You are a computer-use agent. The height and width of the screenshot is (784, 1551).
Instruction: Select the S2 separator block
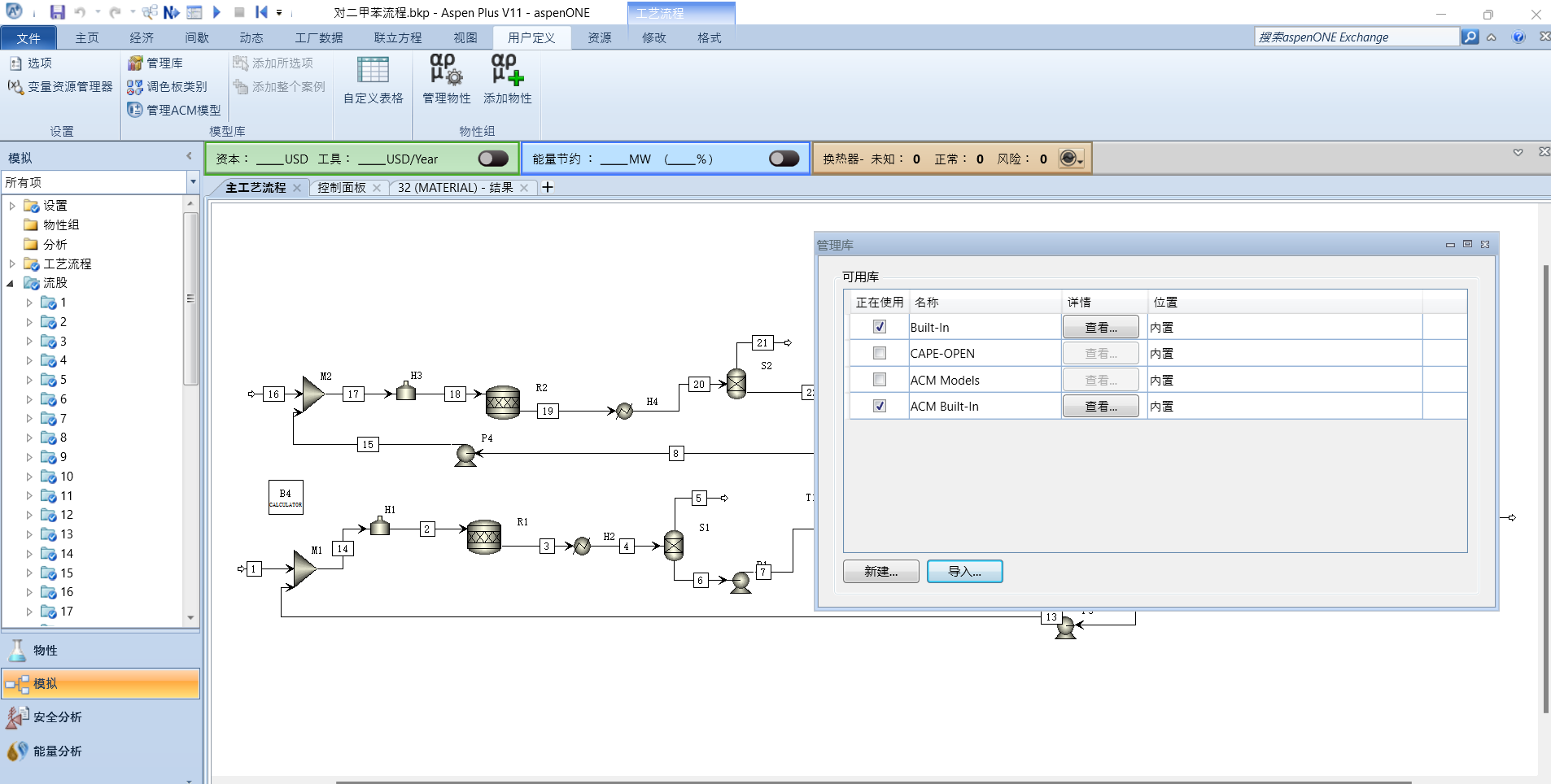click(736, 383)
